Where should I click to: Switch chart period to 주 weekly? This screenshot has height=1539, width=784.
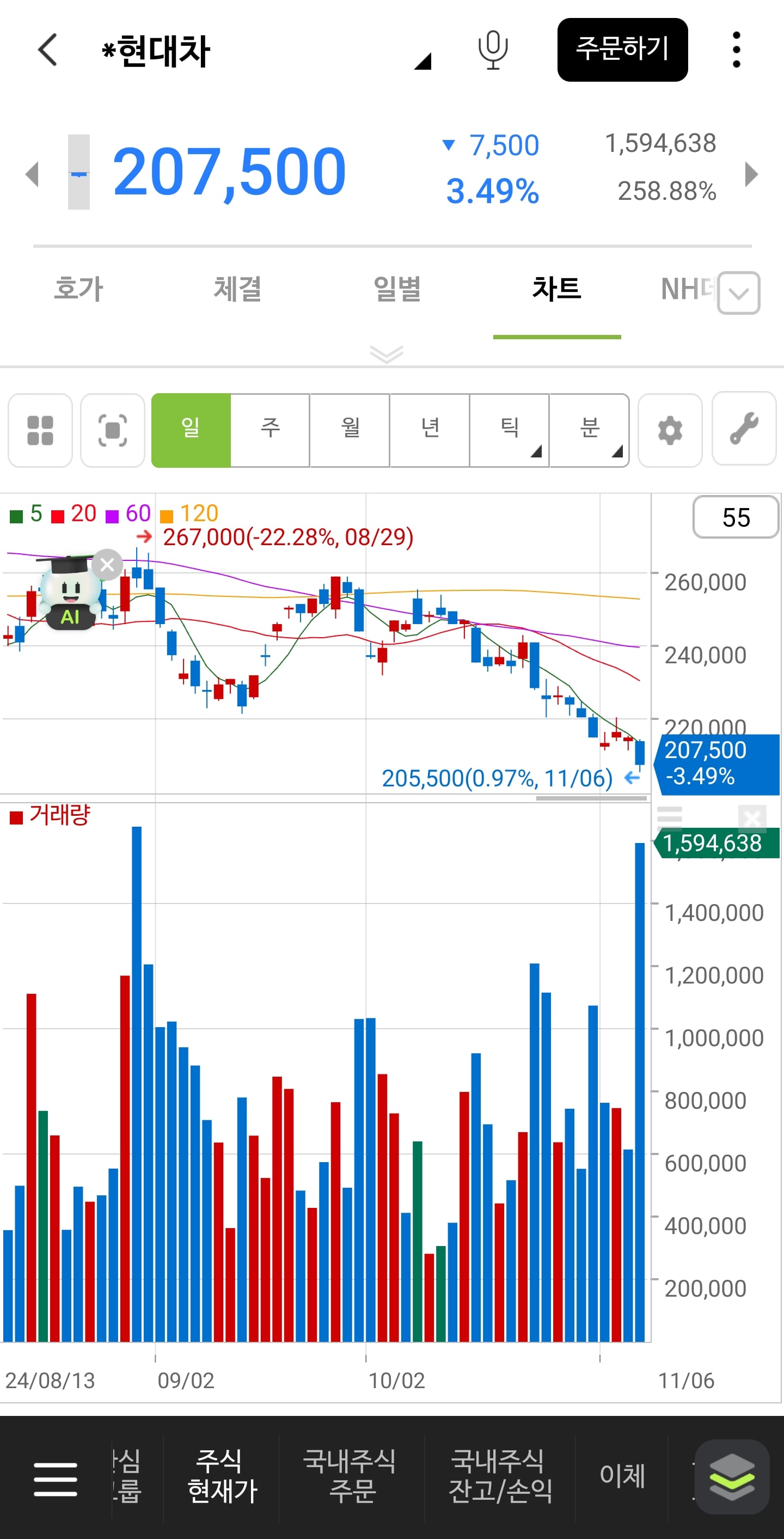point(271,430)
